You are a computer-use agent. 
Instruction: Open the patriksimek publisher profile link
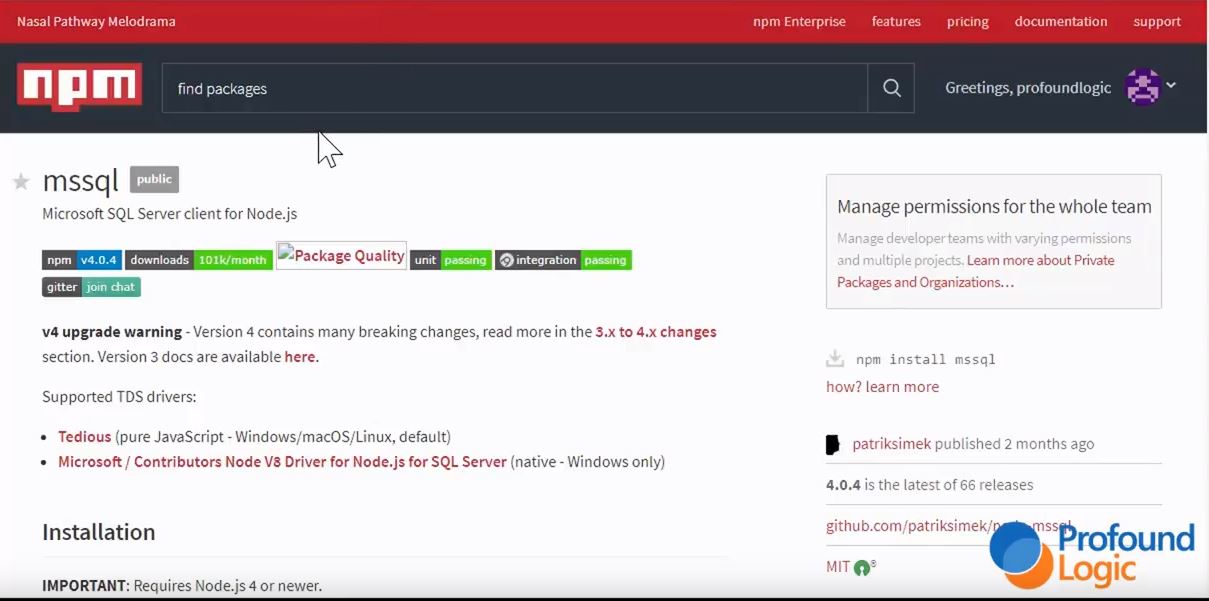891,443
